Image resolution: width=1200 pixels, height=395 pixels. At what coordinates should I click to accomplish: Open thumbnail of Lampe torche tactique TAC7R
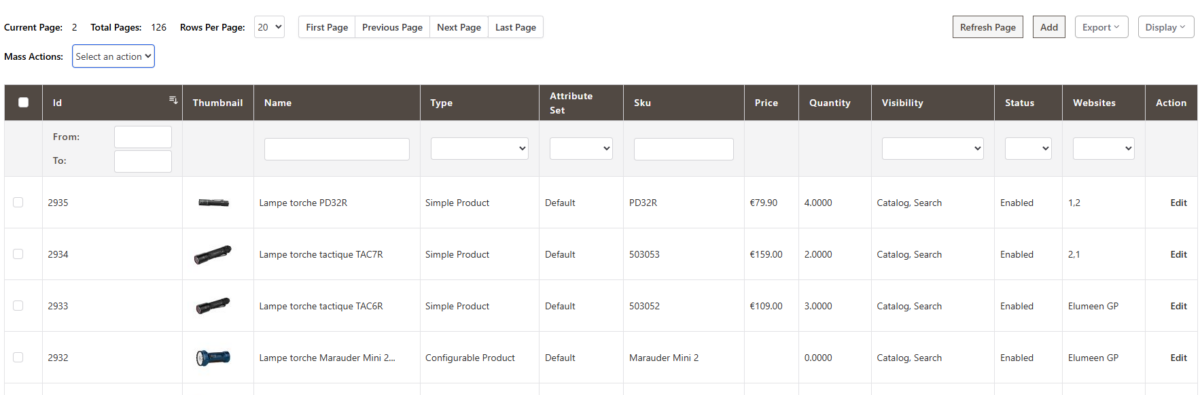212,255
